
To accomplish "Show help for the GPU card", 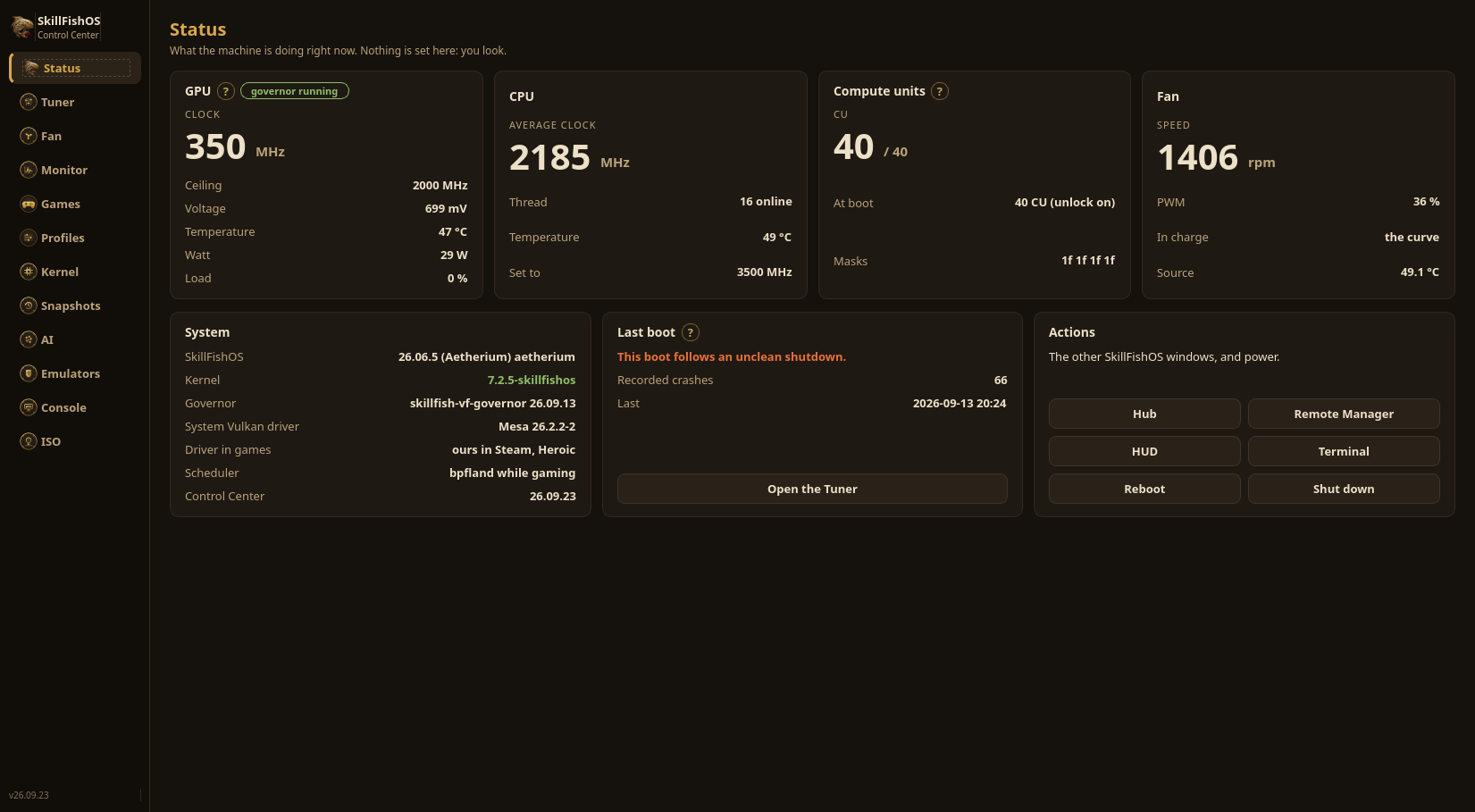I will click(x=226, y=91).
